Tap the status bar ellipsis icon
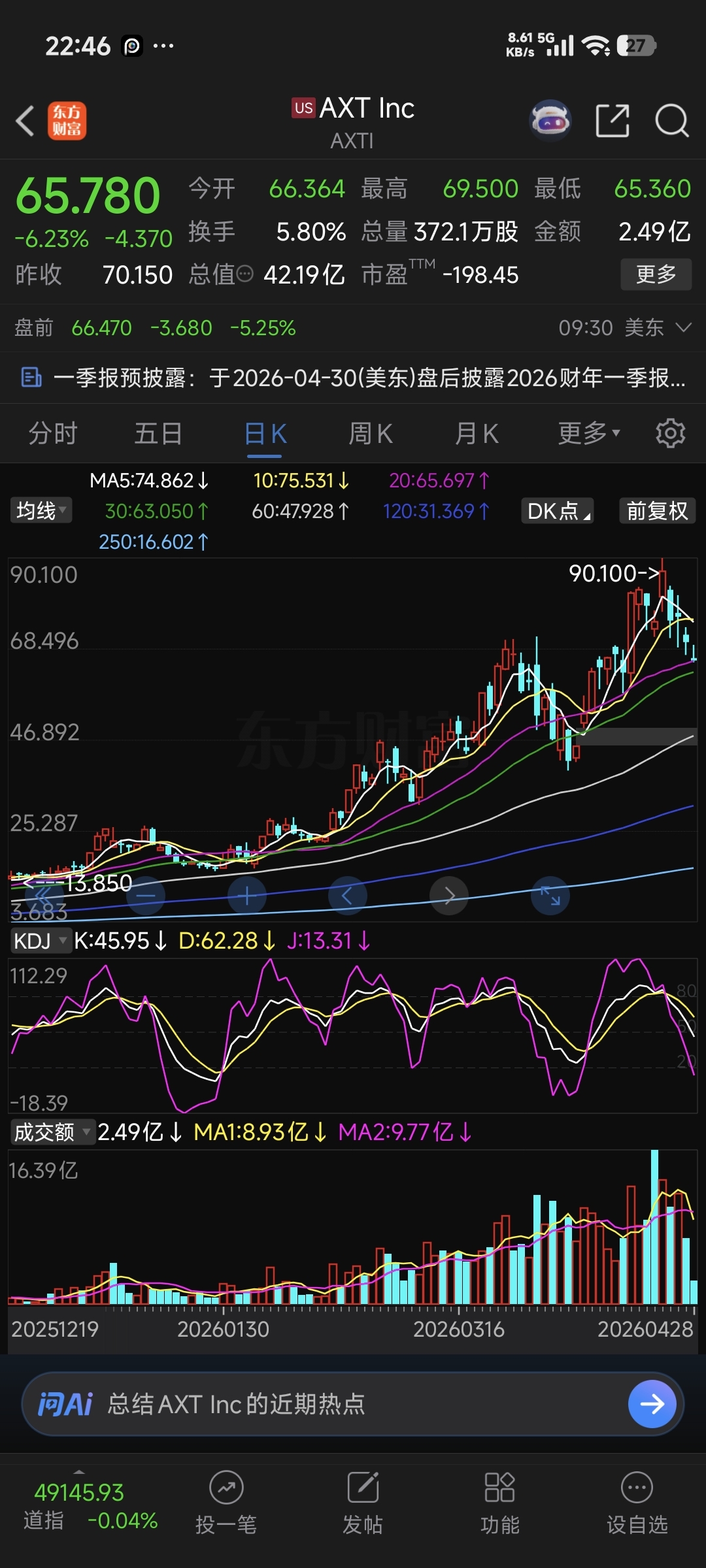This screenshot has height=1568, width=706. pos(163,46)
